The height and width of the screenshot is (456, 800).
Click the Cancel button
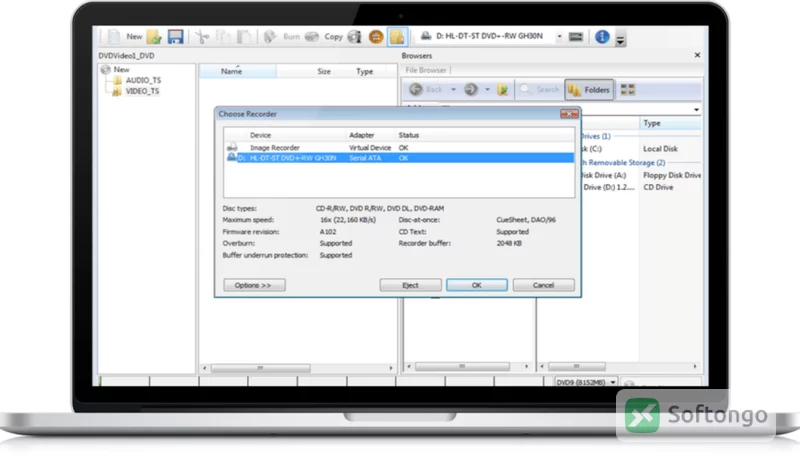[543, 285]
